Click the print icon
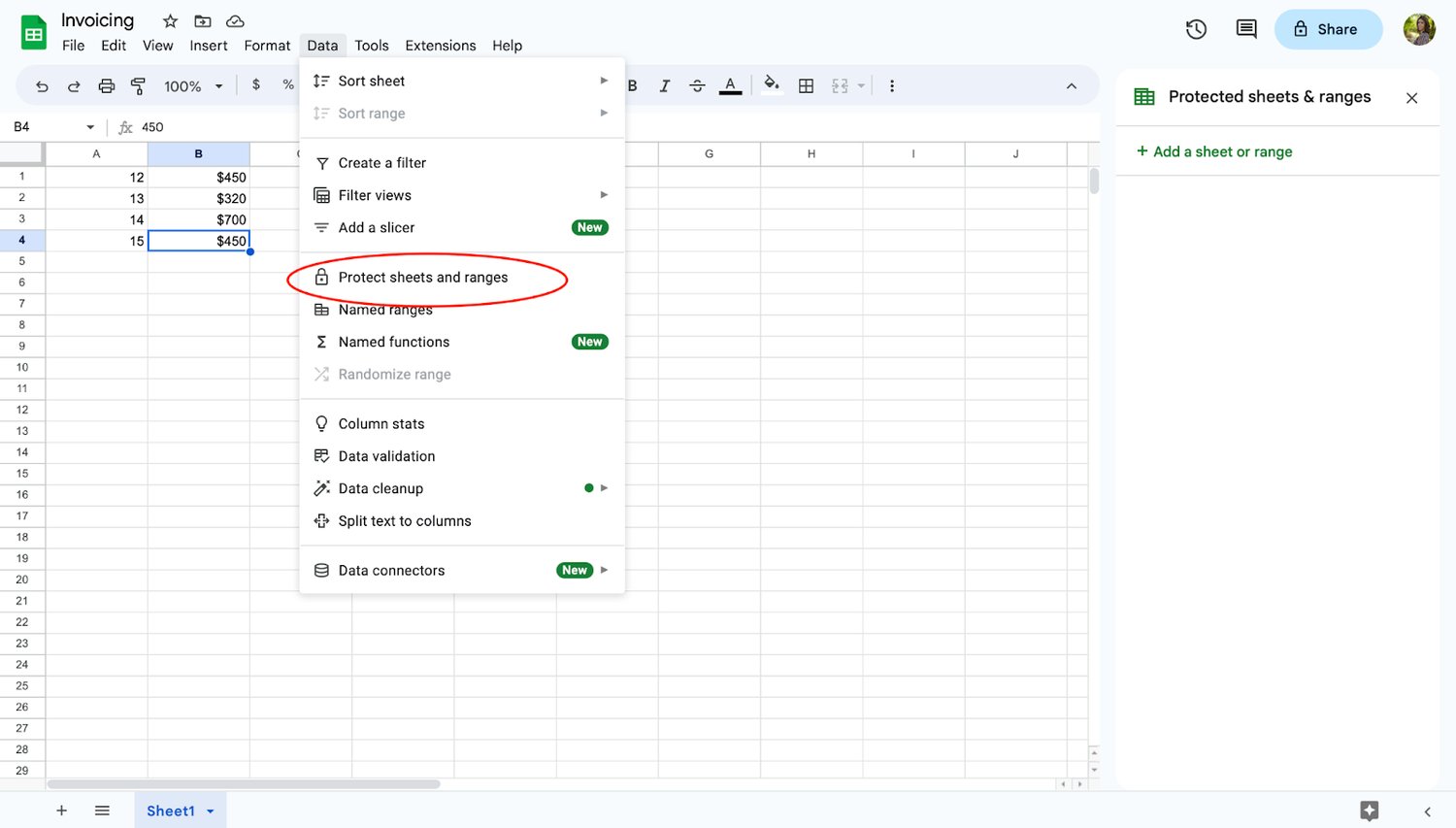This screenshot has height=828, width=1456. coord(106,85)
